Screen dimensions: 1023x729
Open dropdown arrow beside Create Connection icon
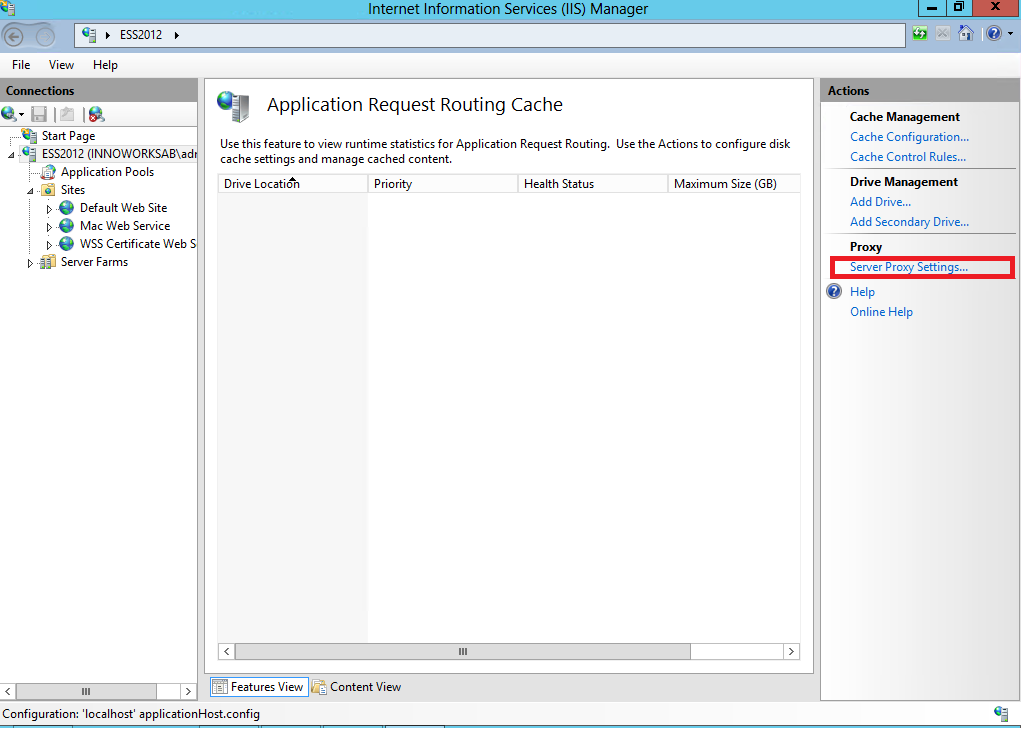pyautogui.click(x=22, y=115)
